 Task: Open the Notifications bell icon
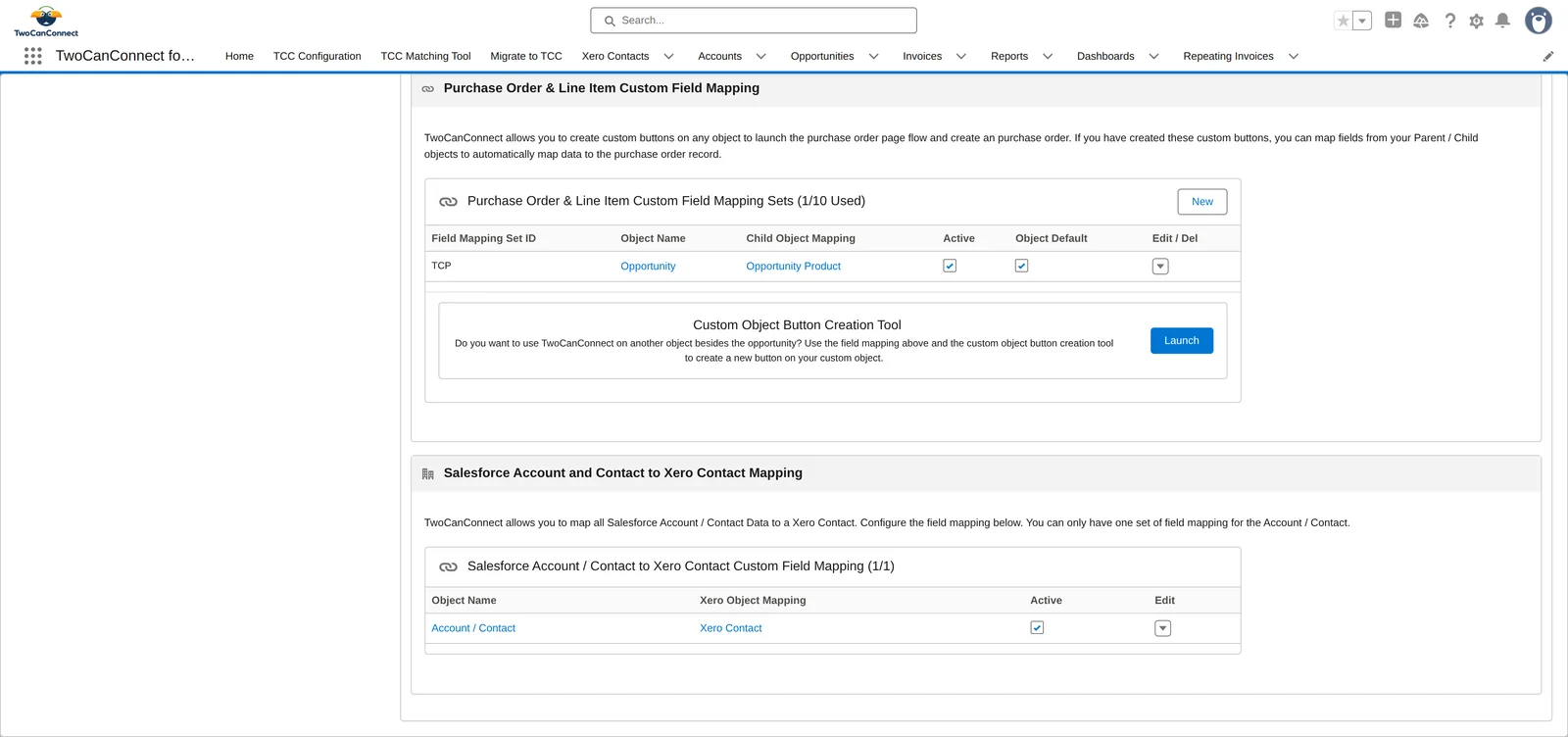1502,21
